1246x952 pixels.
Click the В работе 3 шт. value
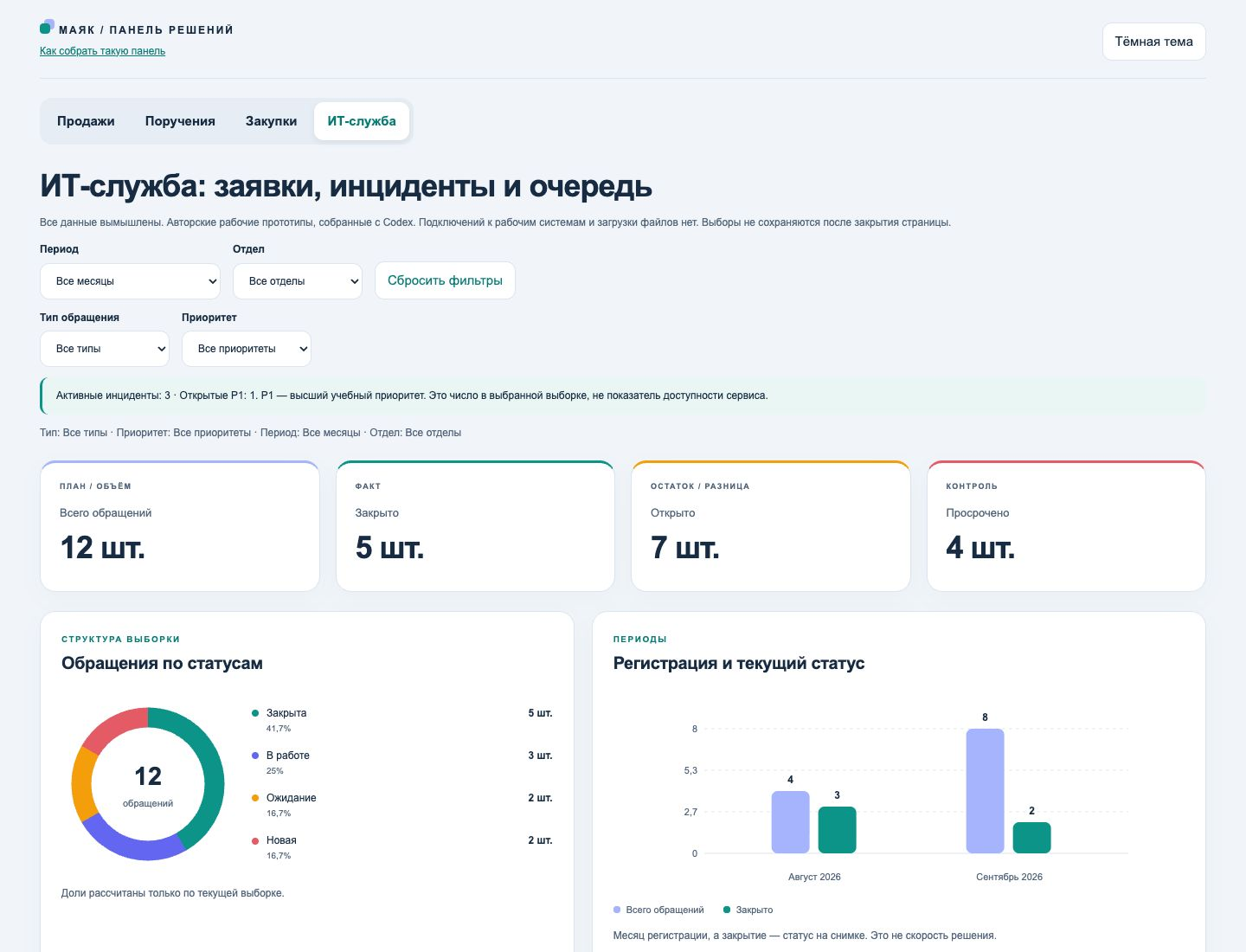pos(540,756)
